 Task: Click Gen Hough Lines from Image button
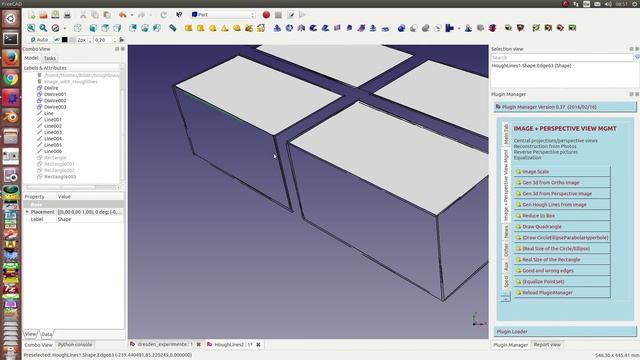click(x=562, y=204)
